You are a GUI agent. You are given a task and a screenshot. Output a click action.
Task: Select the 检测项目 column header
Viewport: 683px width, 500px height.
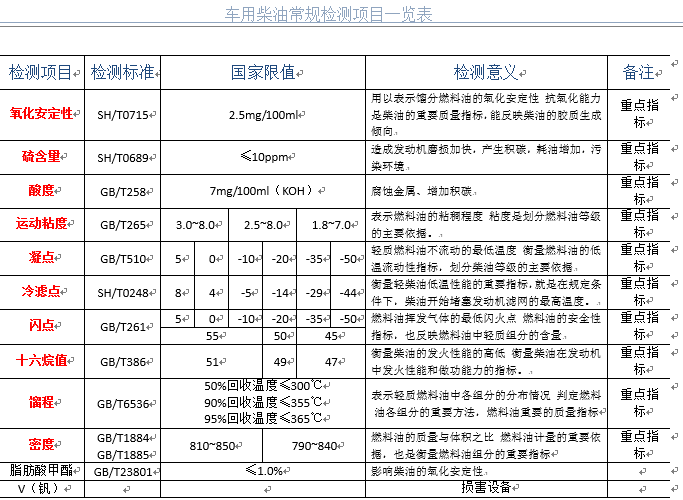pyautogui.click(x=39, y=73)
